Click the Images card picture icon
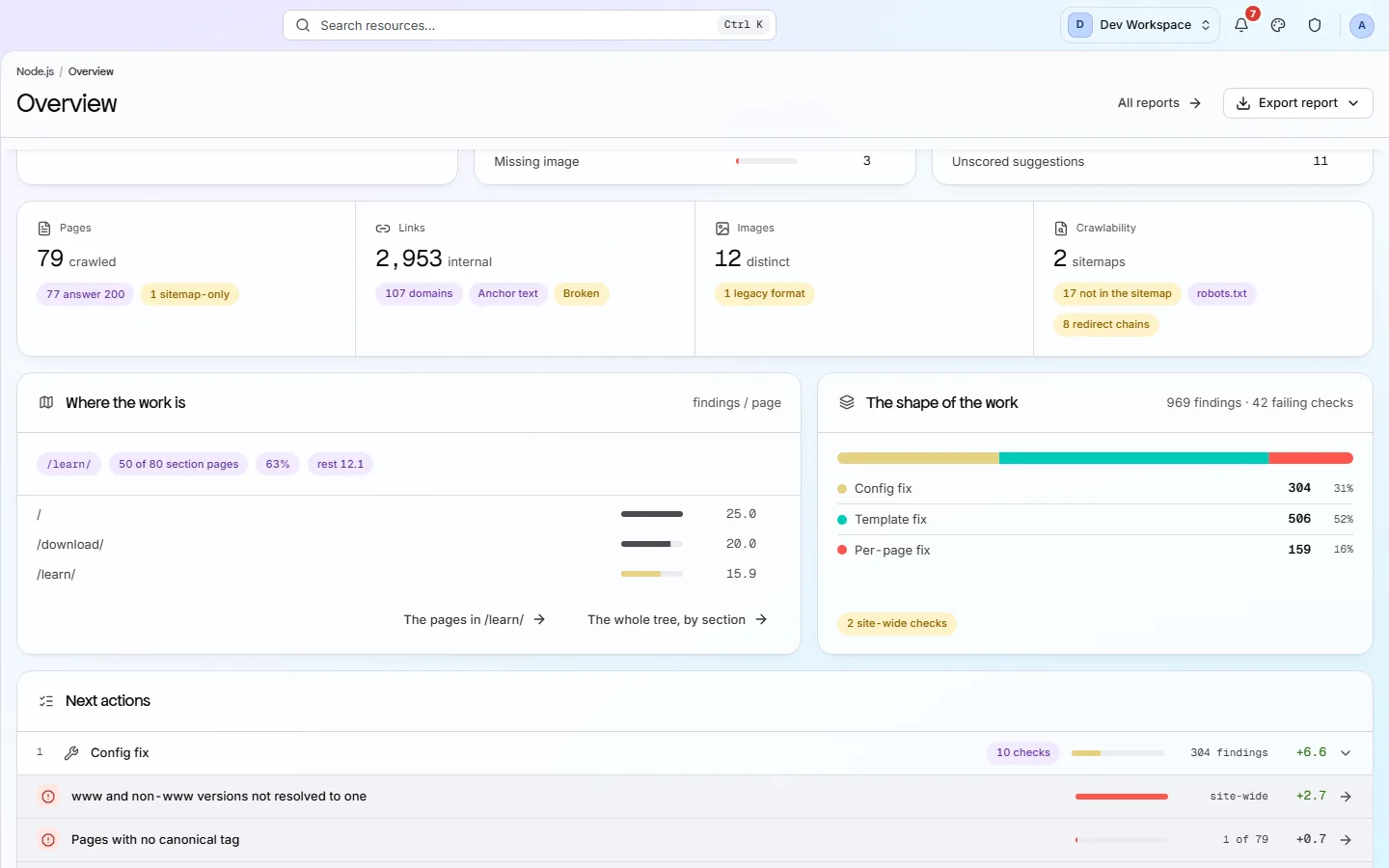 tap(722, 229)
